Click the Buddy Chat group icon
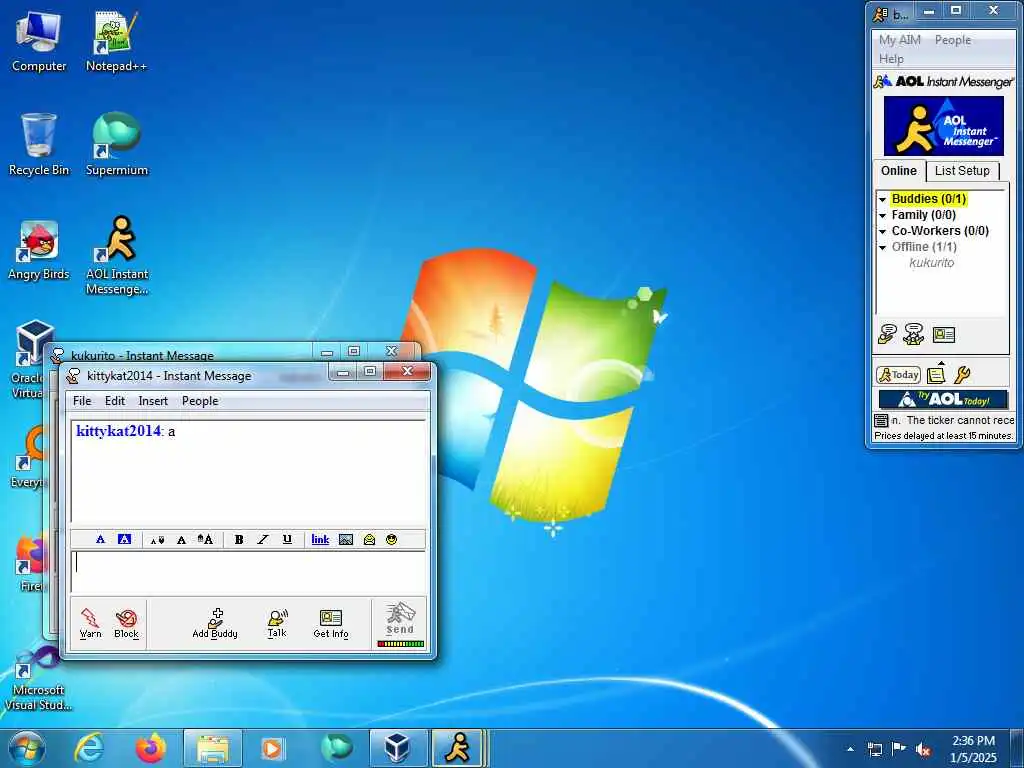Image resolution: width=1024 pixels, height=768 pixels. tap(914, 334)
